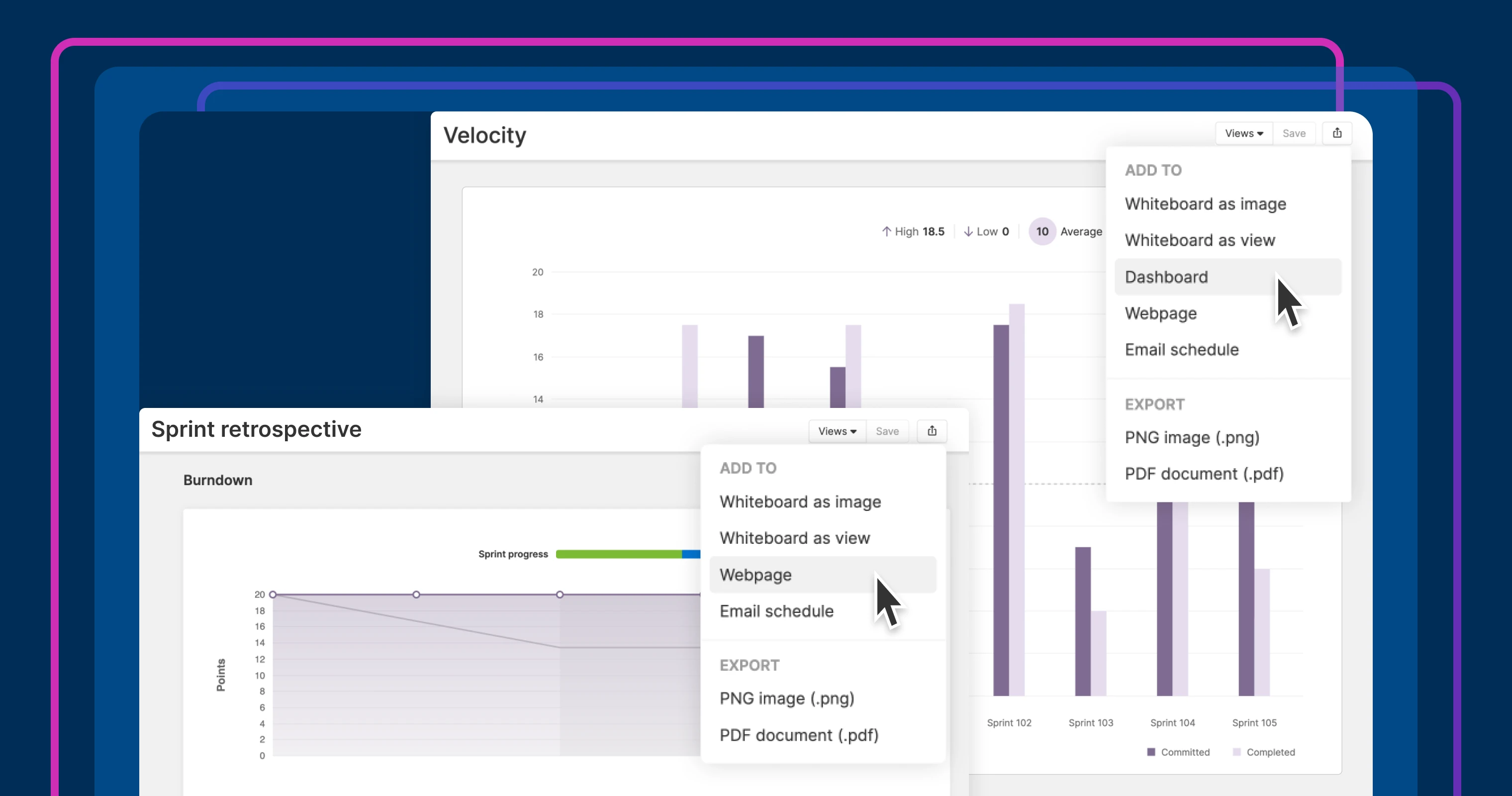The width and height of the screenshot is (1512, 796).
Task: Export PDF document from Sprint retrospective menu
Action: (x=798, y=735)
